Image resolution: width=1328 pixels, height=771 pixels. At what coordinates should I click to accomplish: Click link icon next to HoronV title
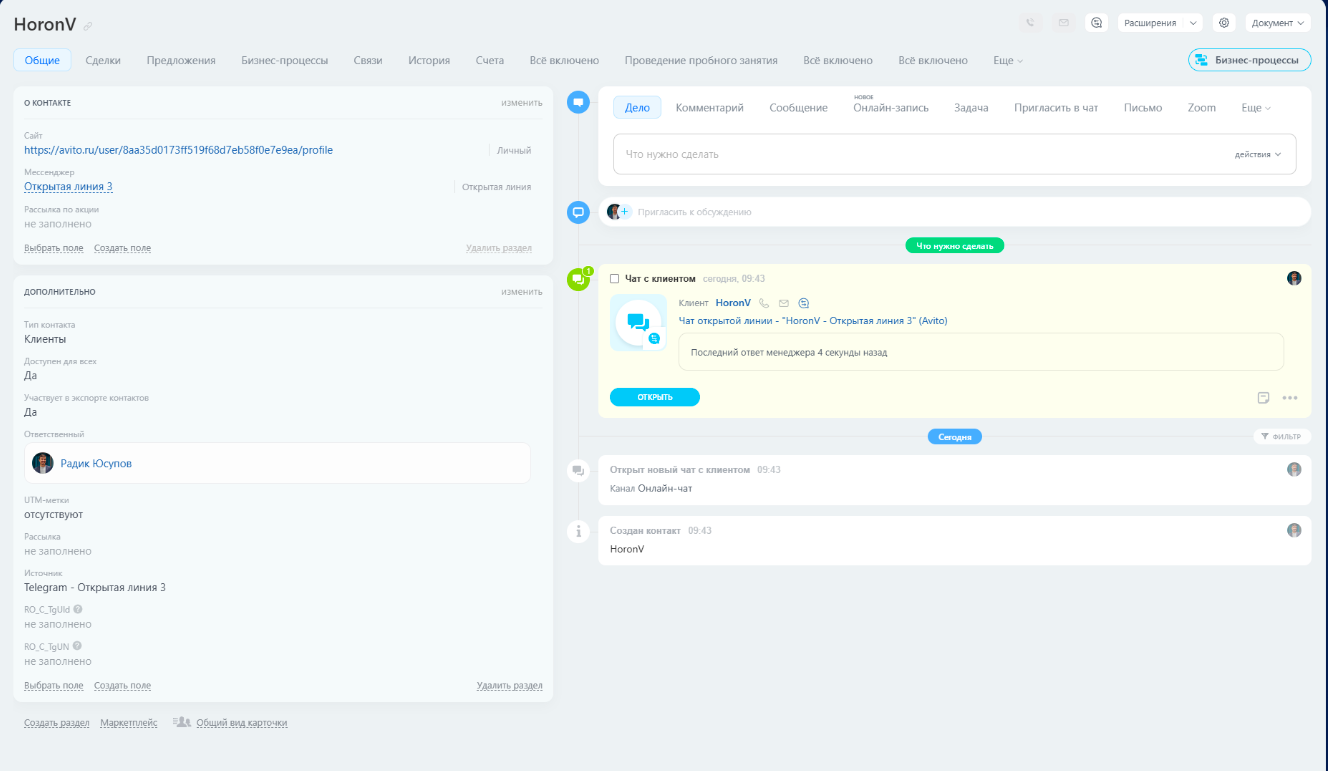88,25
